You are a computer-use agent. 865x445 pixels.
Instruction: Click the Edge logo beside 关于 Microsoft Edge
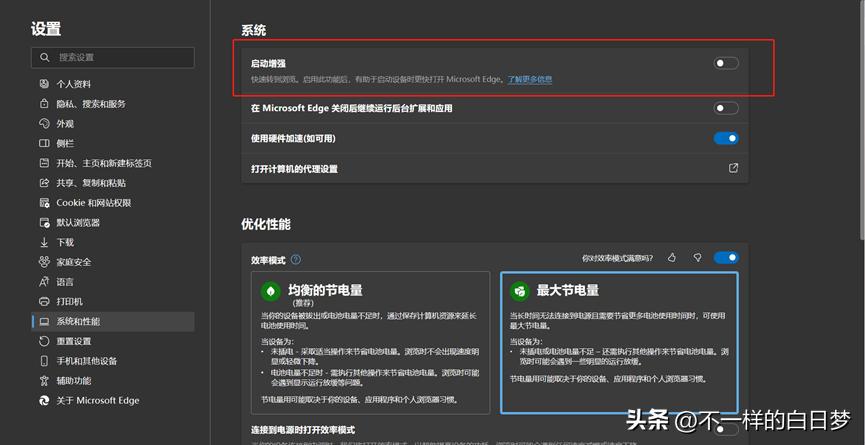pos(44,400)
